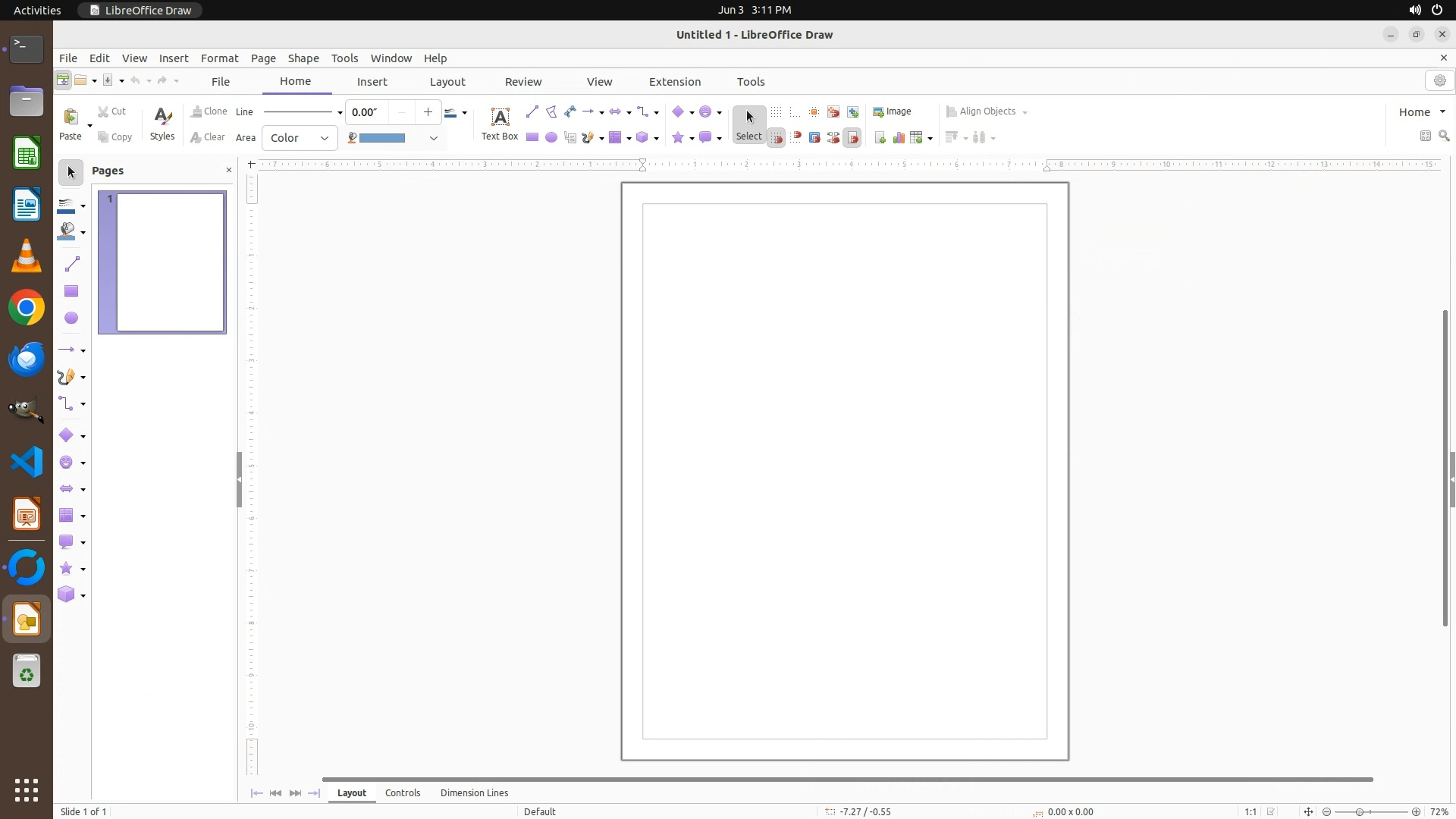Select page 1 thumbnail in Pages panel
This screenshot has width=1456, height=819.
point(171,262)
